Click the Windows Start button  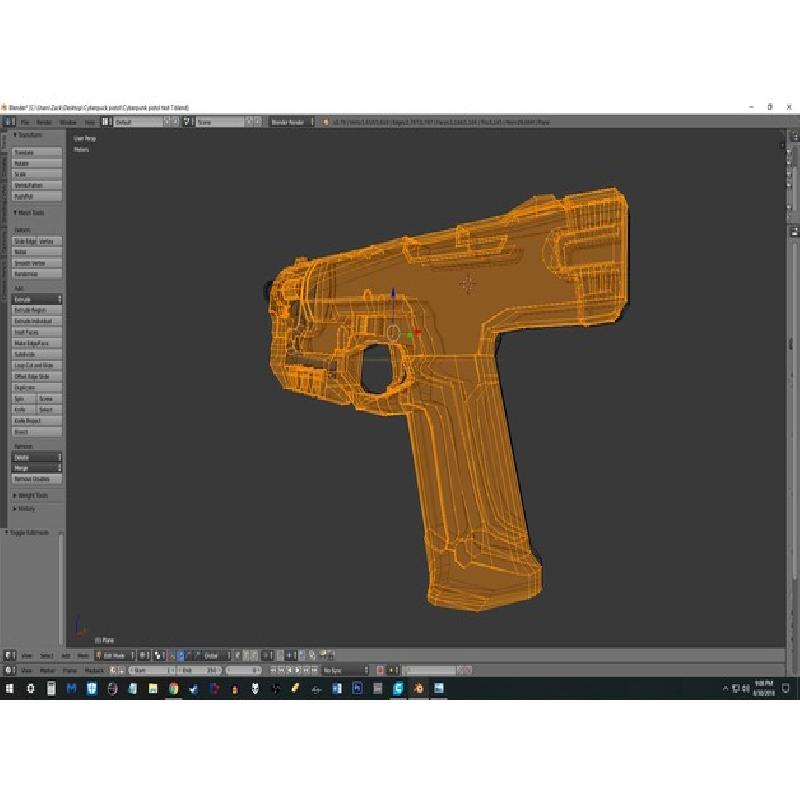click(9, 689)
